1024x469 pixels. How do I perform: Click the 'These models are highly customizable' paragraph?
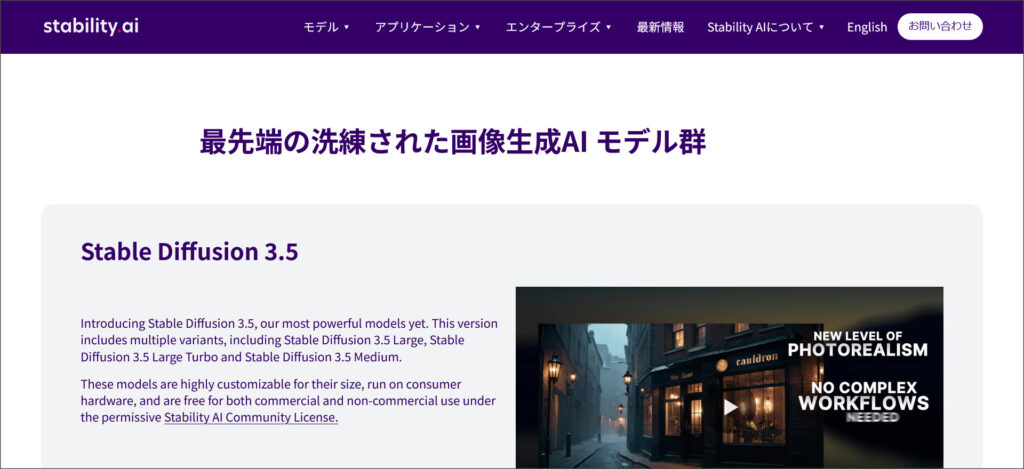[x=288, y=400]
